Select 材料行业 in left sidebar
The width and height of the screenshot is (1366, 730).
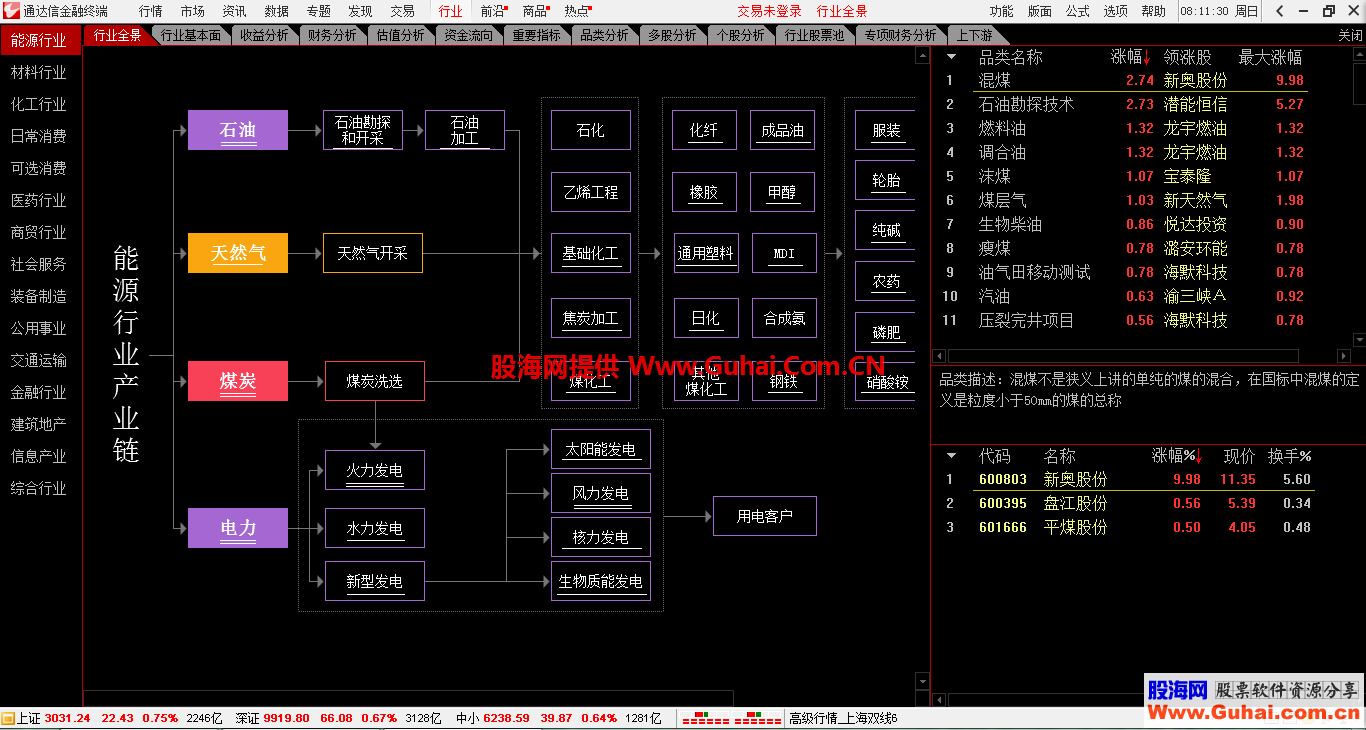pyautogui.click(x=39, y=72)
